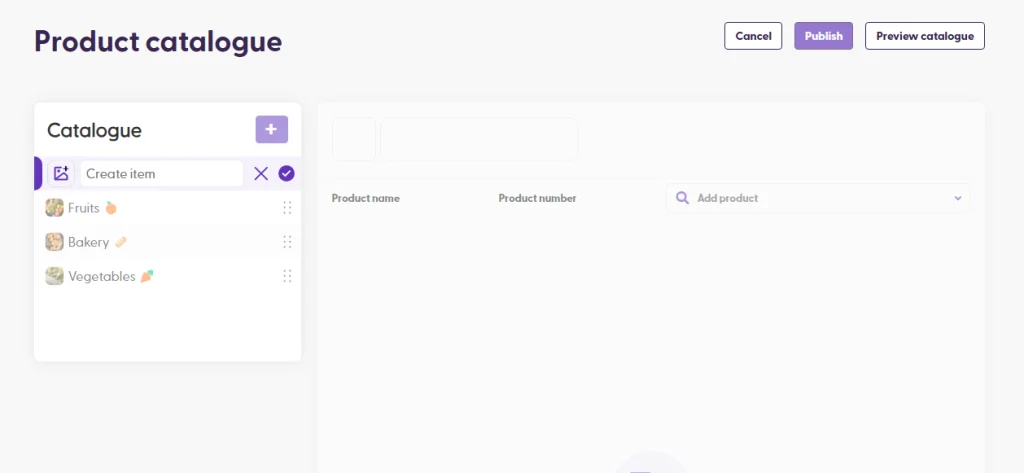Screen dimensions: 1024x473
Task: Select the Vegetables catalogue item
Action: point(167,276)
